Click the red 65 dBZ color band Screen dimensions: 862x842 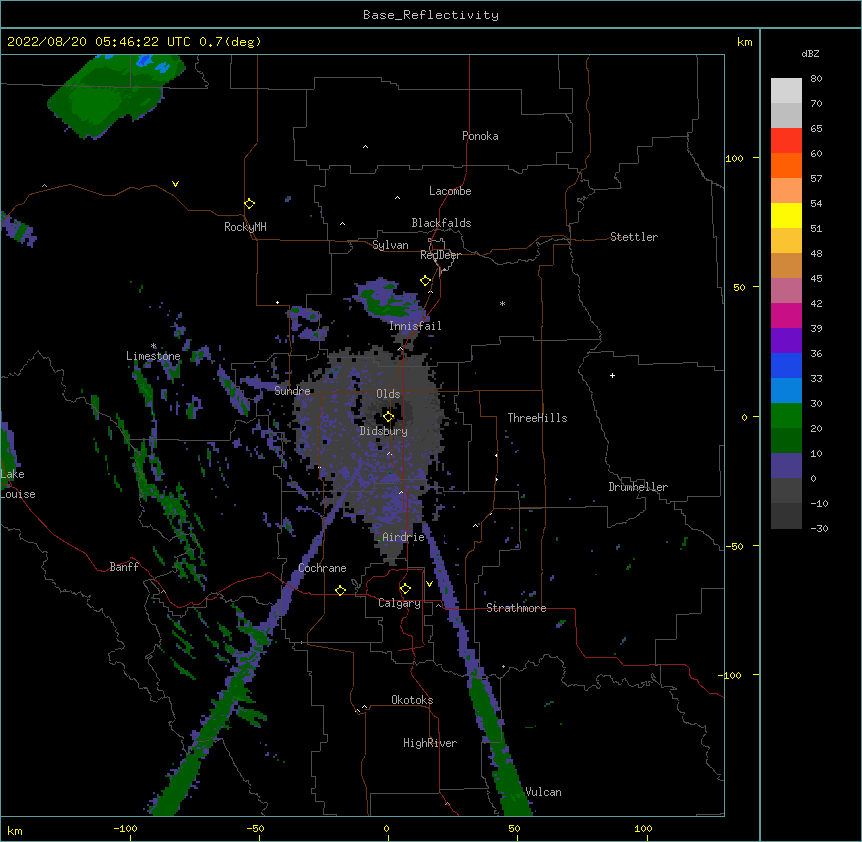(786, 140)
